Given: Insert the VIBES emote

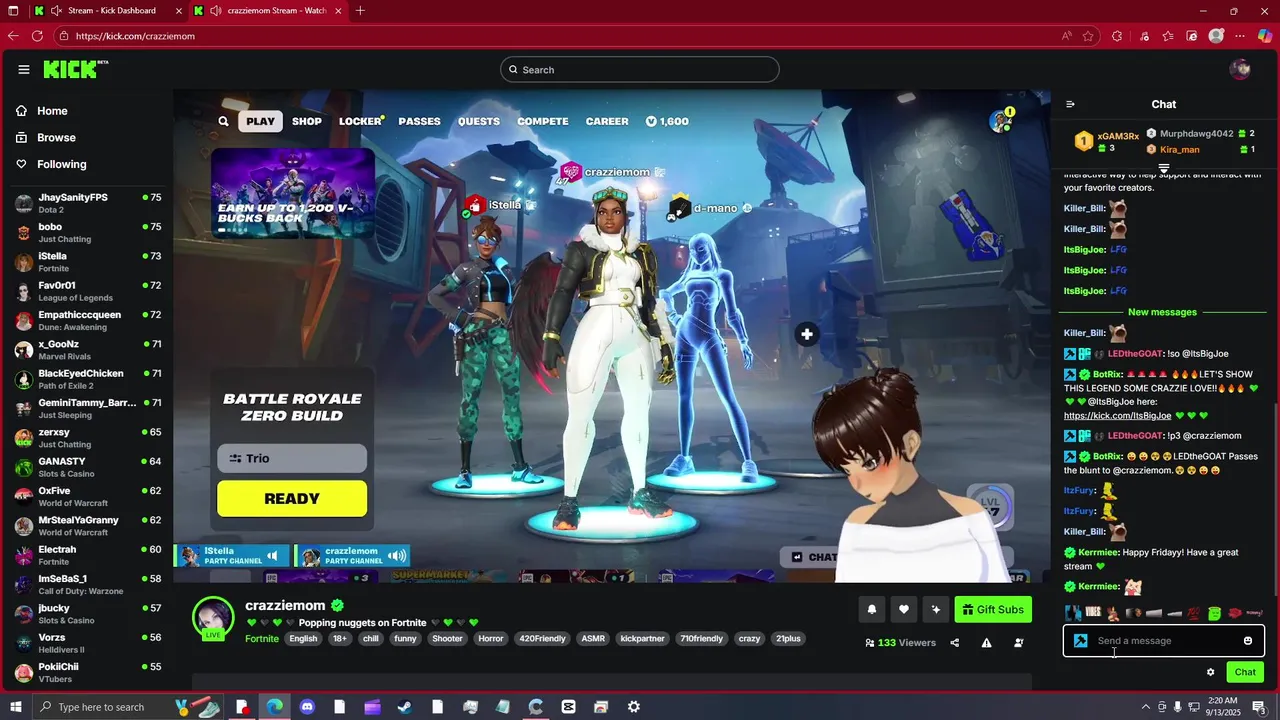Looking at the screenshot, I should coord(1093,612).
